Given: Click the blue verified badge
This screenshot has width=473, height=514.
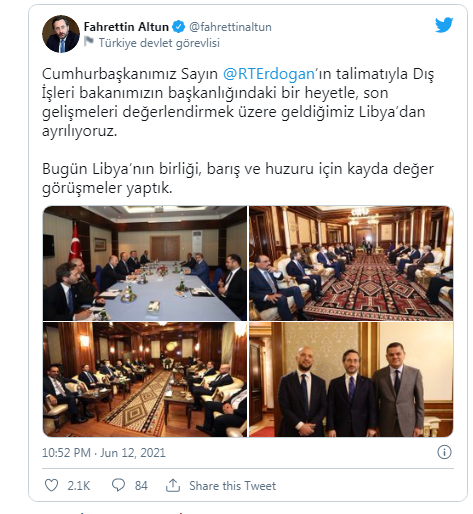Looking at the screenshot, I should [179, 27].
